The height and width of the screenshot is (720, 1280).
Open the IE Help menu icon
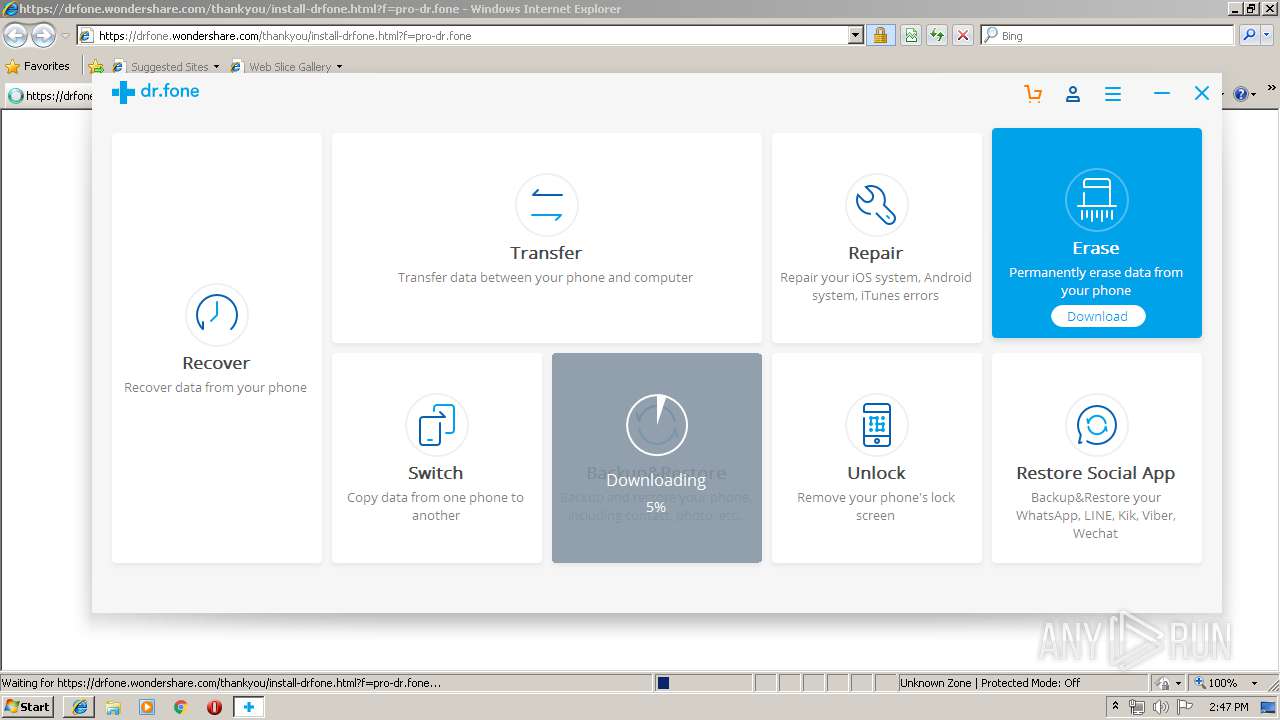click(1243, 94)
